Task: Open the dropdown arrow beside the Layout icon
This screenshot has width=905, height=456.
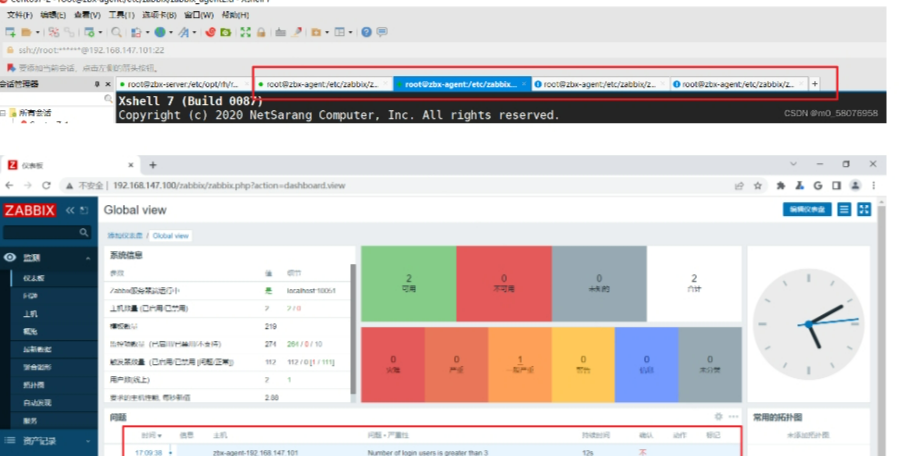Action: click(350, 32)
